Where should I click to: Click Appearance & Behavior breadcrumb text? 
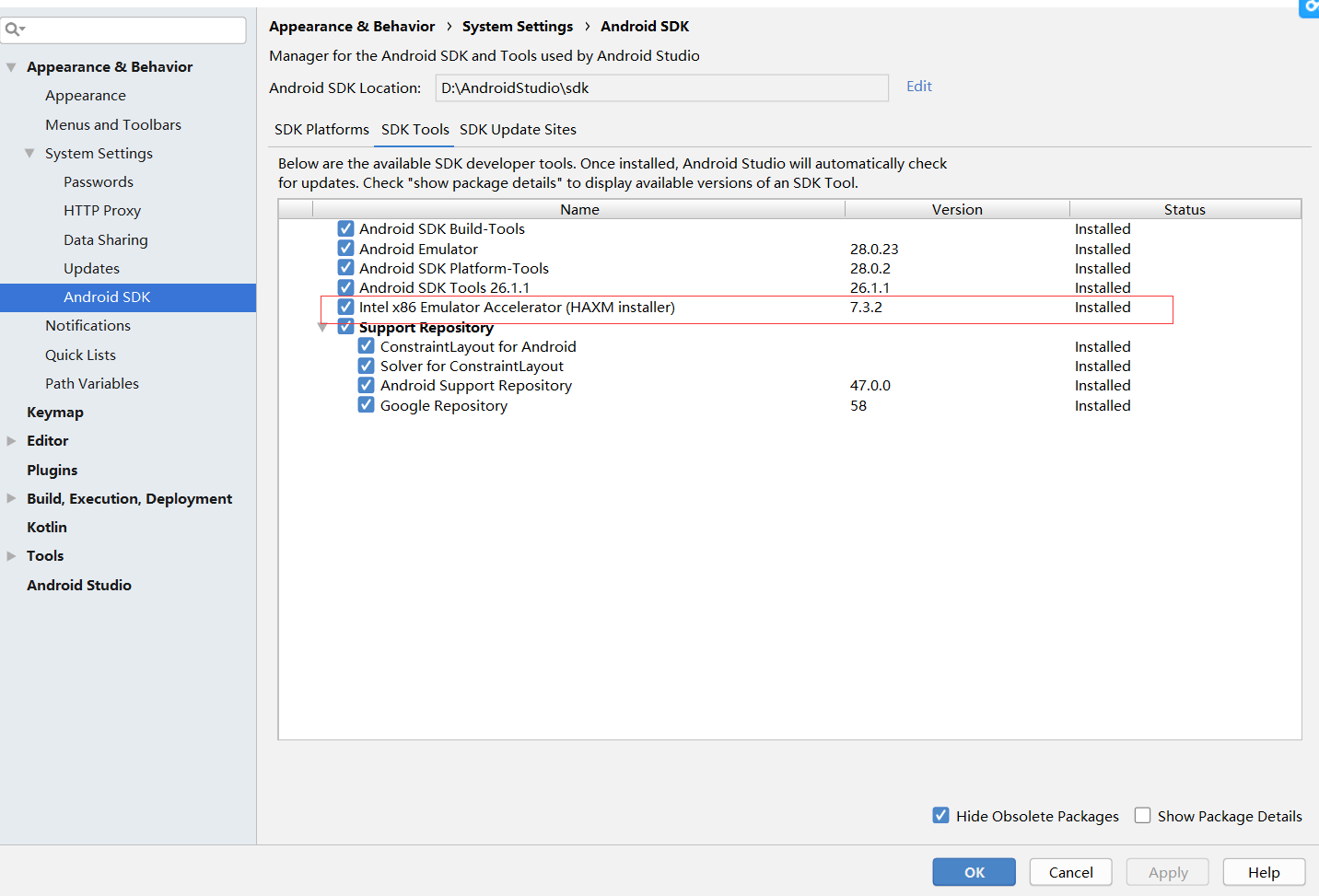click(352, 27)
